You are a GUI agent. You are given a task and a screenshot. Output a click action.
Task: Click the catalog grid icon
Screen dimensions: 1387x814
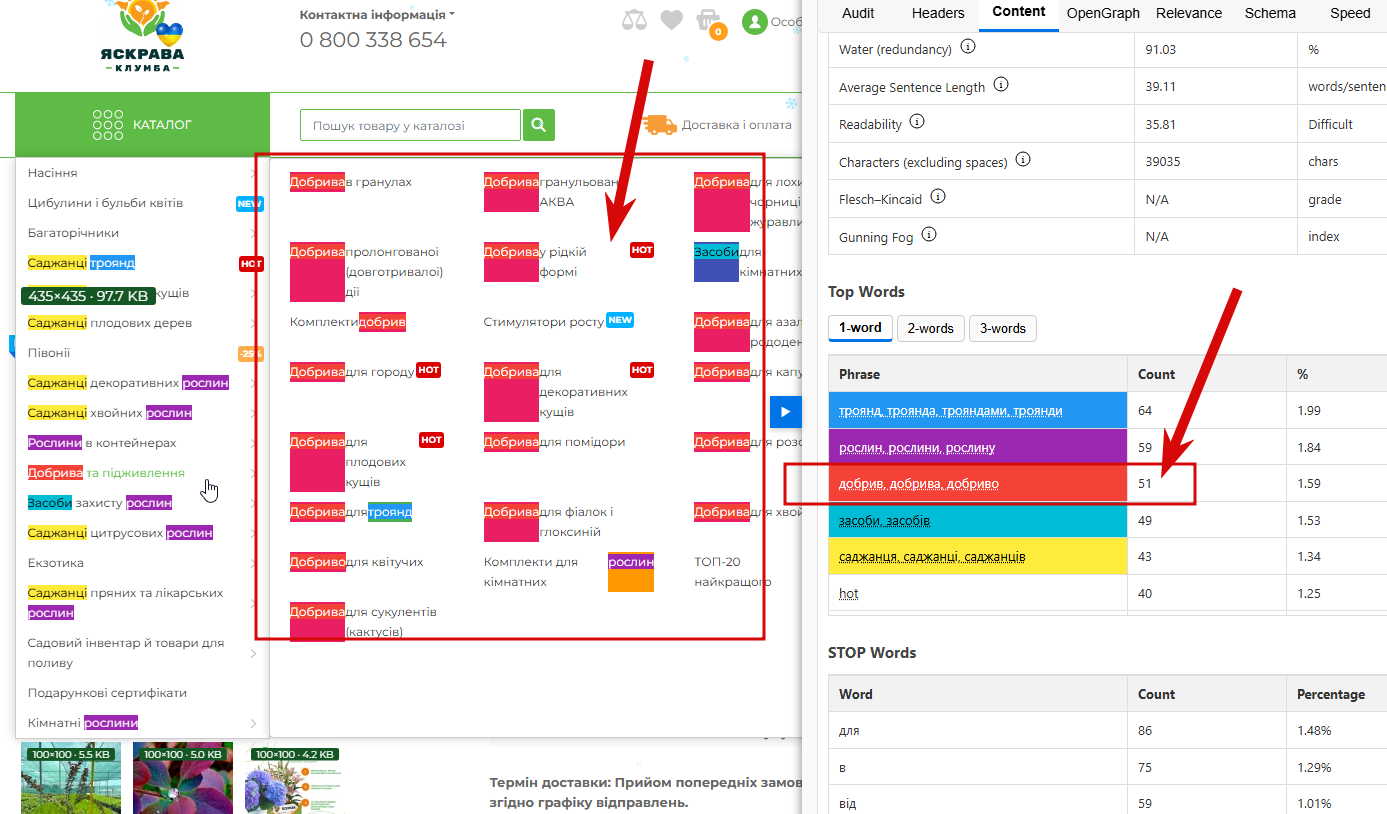coord(108,125)
